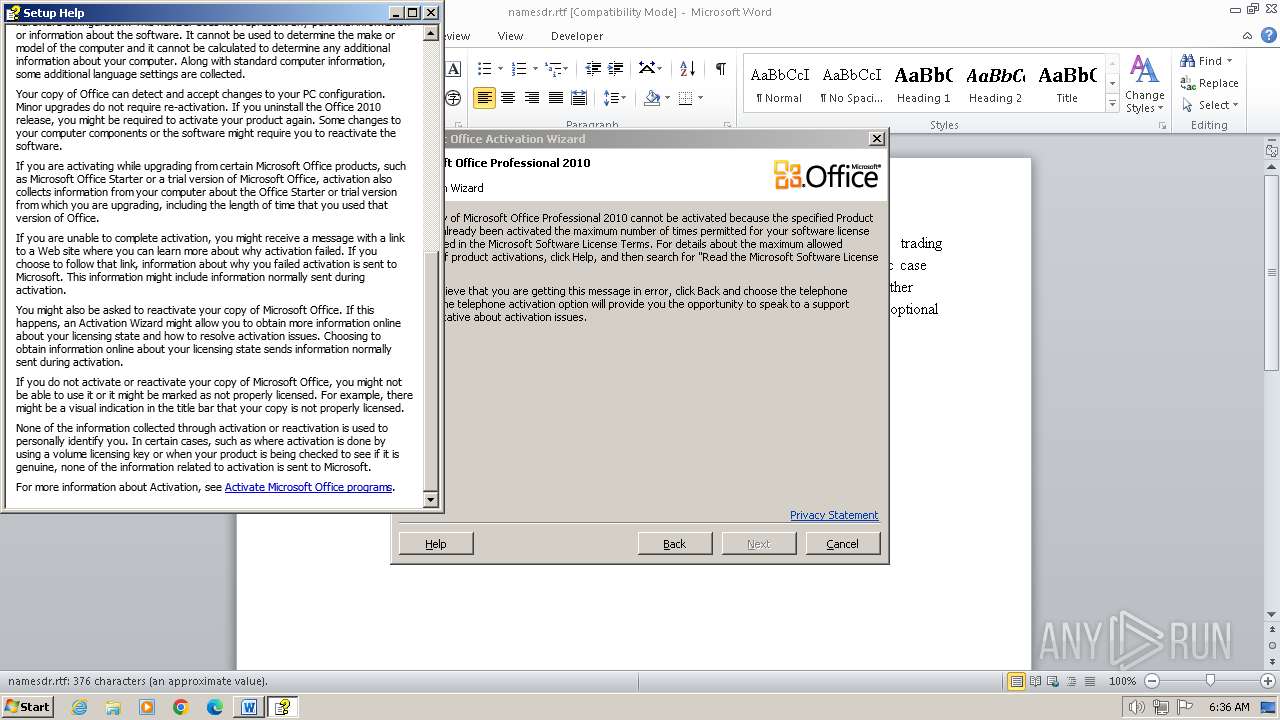Click the 100% zoom level
Viewport: 1280px width, 720px height.
(x=1122, y=681)
